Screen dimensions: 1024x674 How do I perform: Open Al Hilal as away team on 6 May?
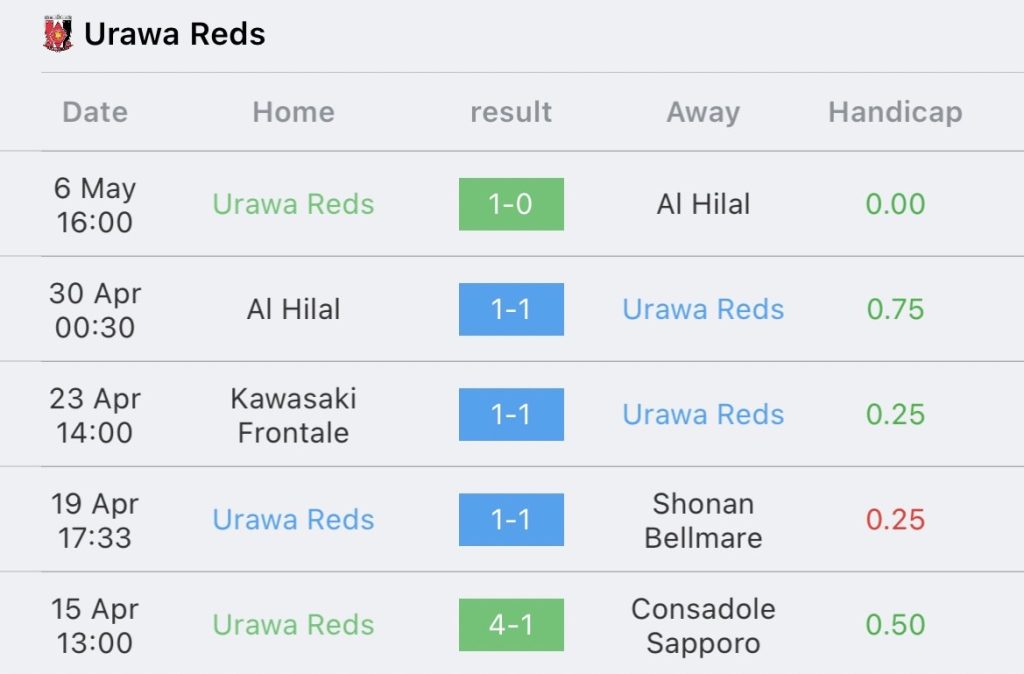point(703,204)
